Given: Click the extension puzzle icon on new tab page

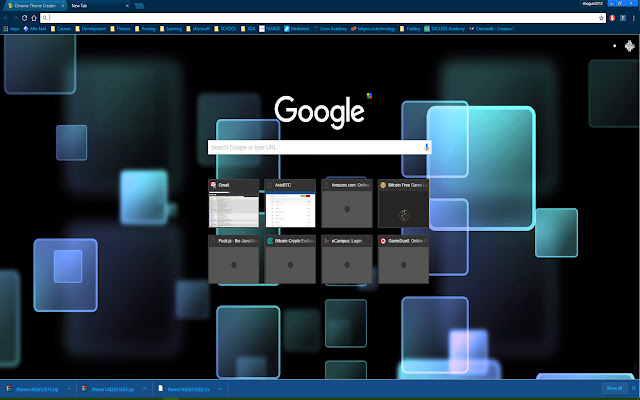Looking at the screenshot, I should (630, 46).
